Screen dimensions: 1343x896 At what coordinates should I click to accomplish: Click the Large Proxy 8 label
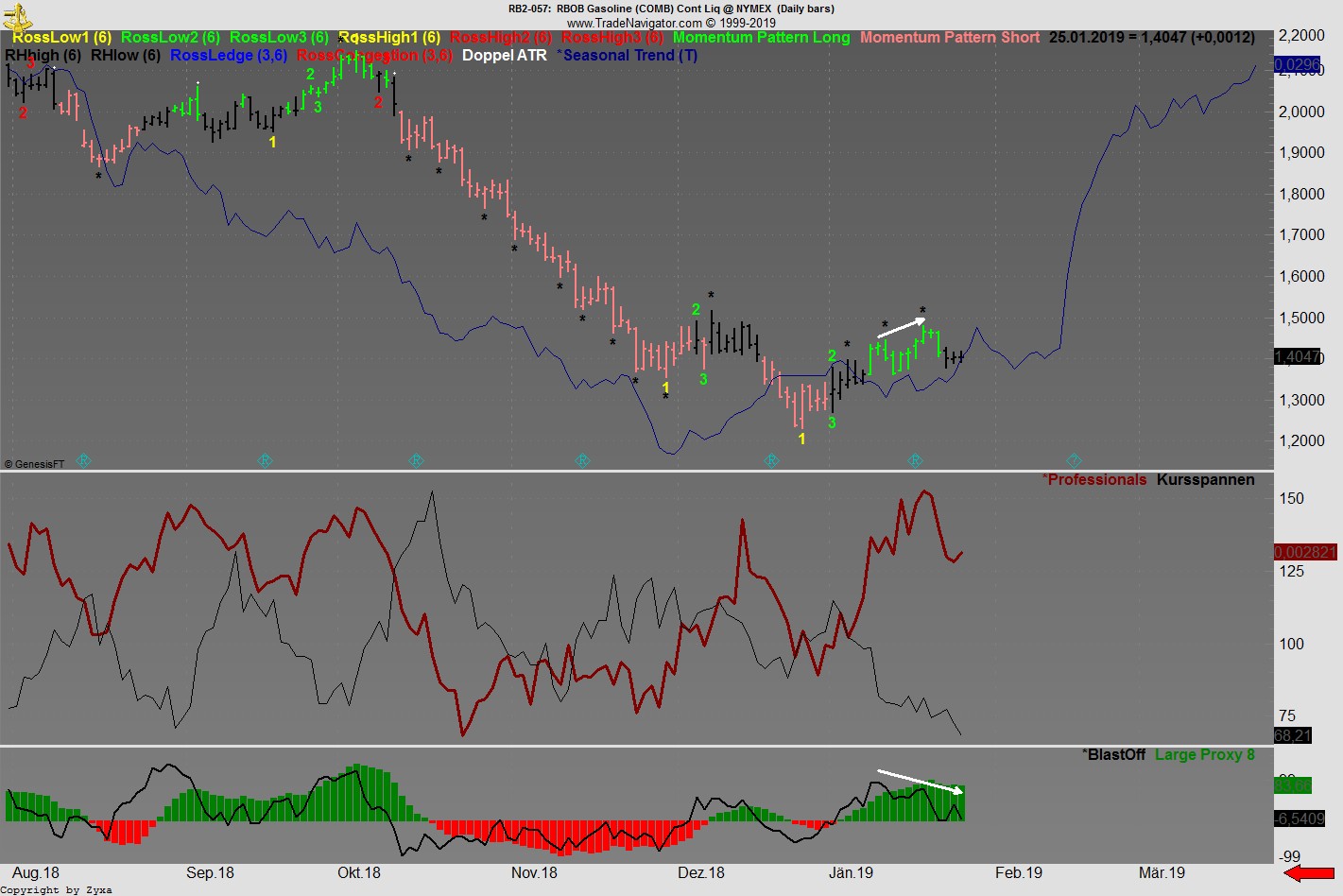tap(1204, 754)
